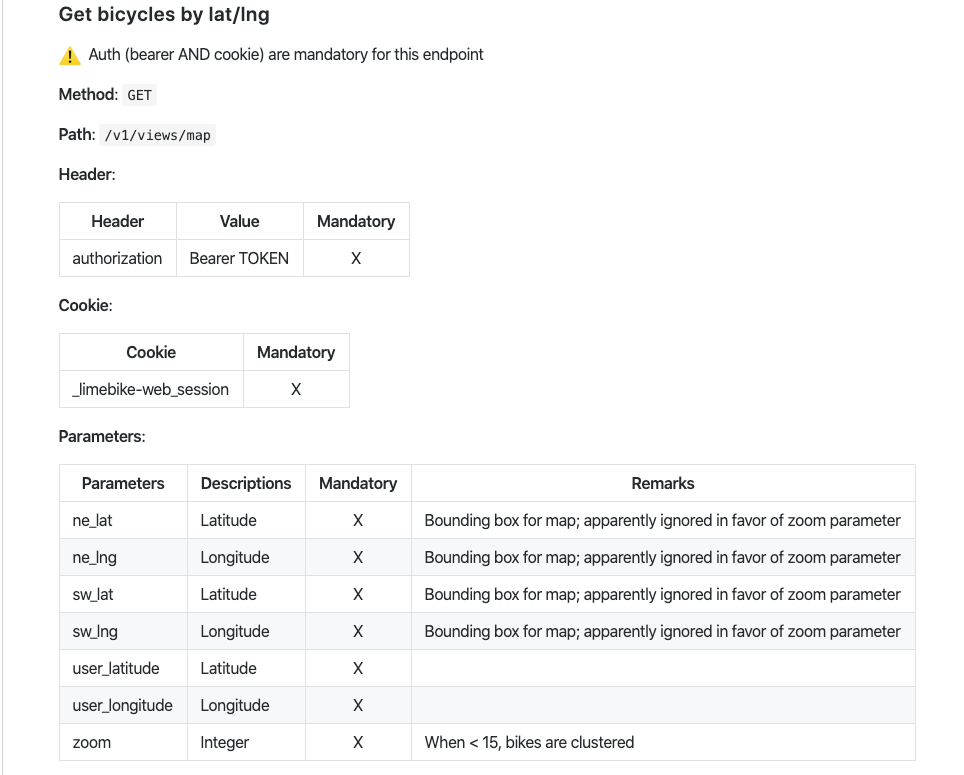
Task: Click the yellow warning triangle icon
Action: [70, 56]
